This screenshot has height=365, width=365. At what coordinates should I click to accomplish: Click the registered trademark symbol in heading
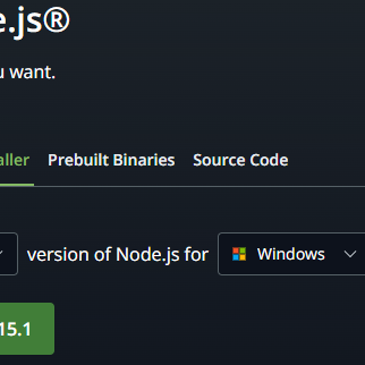click(x=56, y=20)
